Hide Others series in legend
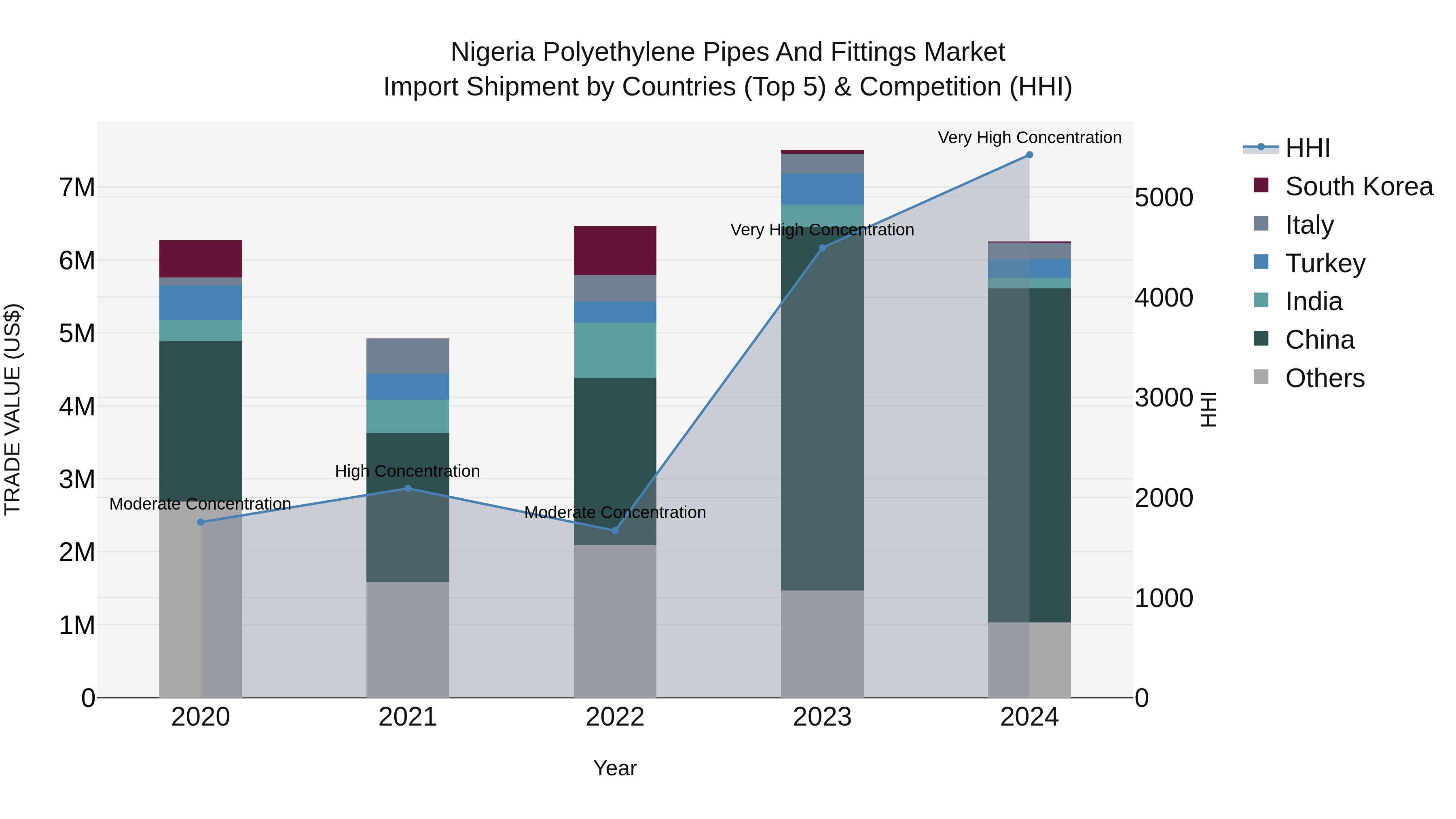This screenshot has width=1456, height=819. coord(1309,378)
